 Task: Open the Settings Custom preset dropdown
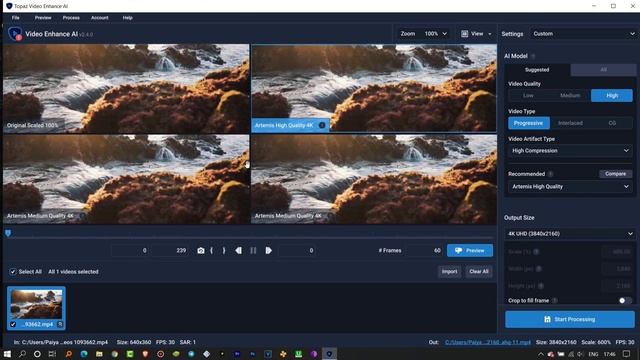coord(583,34)
